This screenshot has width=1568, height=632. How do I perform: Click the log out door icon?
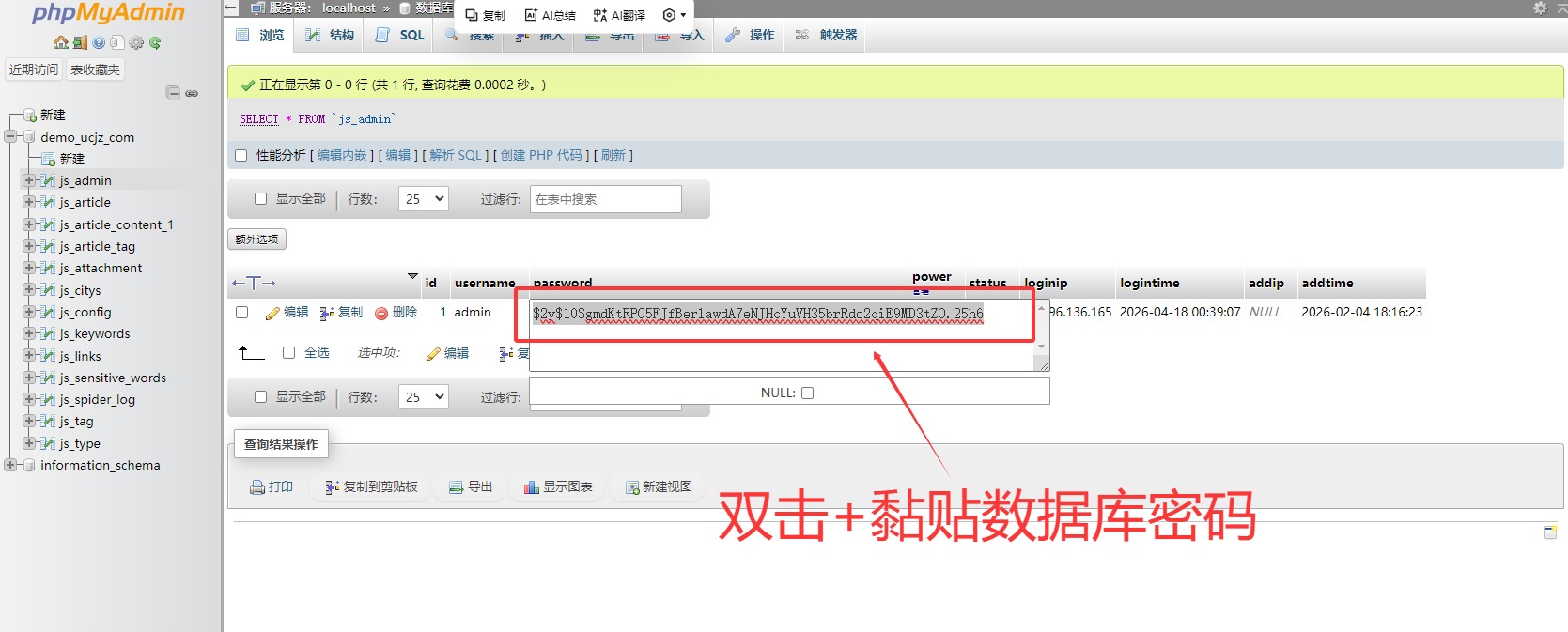tap(80, 42)
